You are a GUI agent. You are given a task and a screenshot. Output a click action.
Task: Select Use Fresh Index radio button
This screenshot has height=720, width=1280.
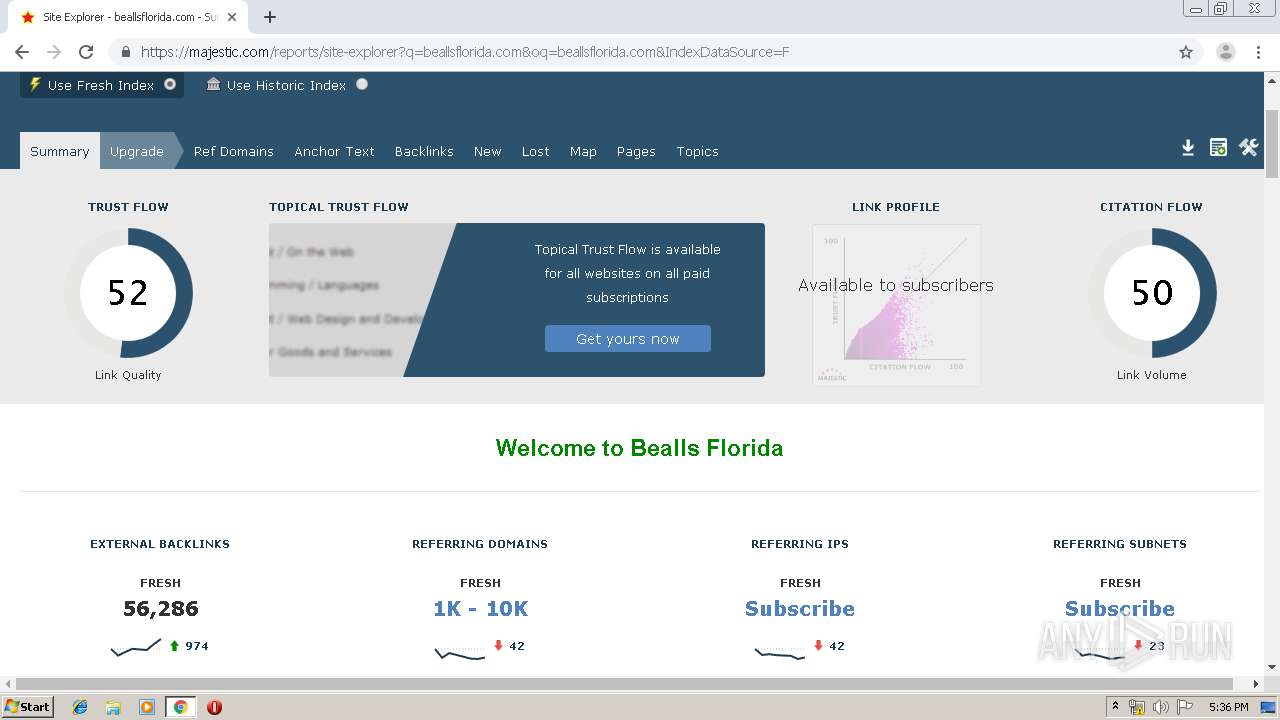tap(170, 84)
